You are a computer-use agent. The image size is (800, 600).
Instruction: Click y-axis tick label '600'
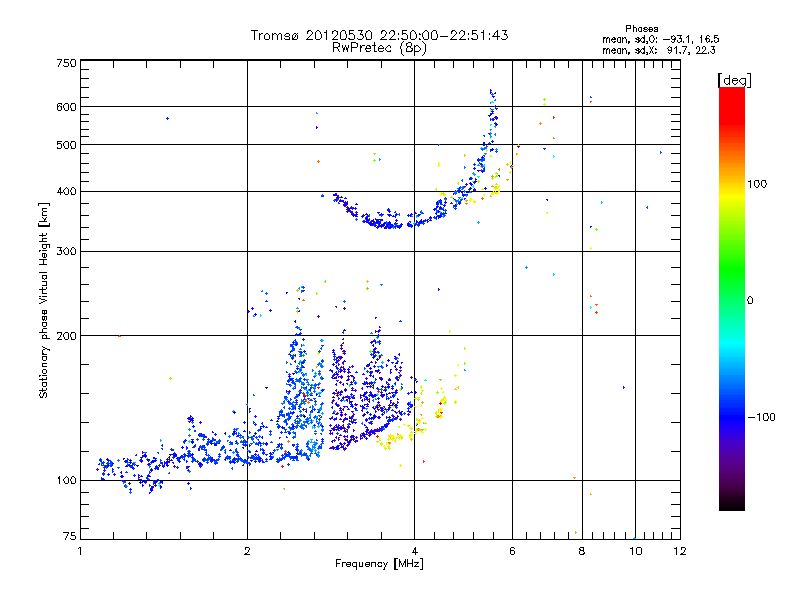(66, 107)
